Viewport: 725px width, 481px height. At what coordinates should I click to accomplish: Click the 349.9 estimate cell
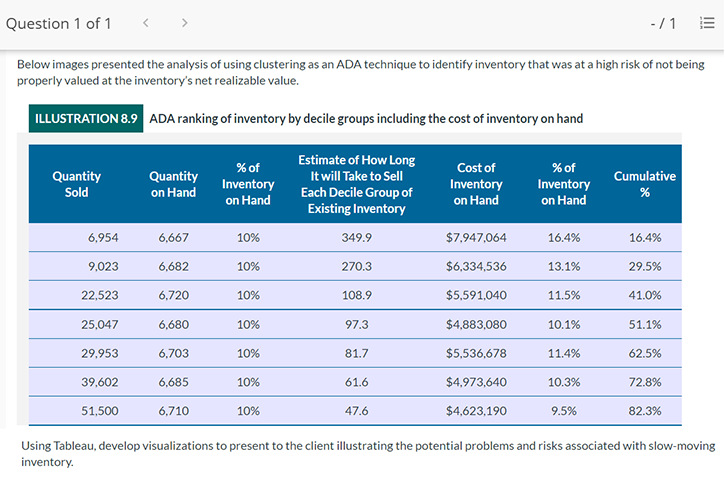pyautogui.click(x=356, y=238)
